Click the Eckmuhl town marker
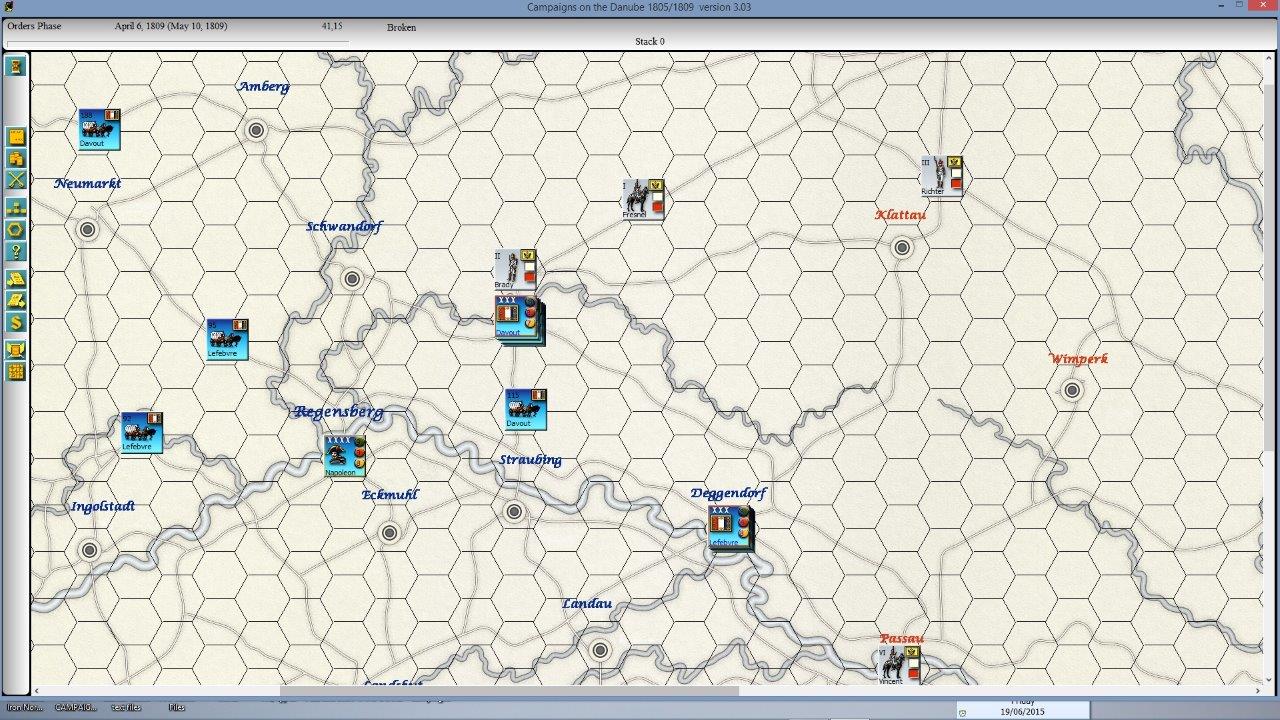The height and width of the screenshot is (720, 1280). coord(389,533)
